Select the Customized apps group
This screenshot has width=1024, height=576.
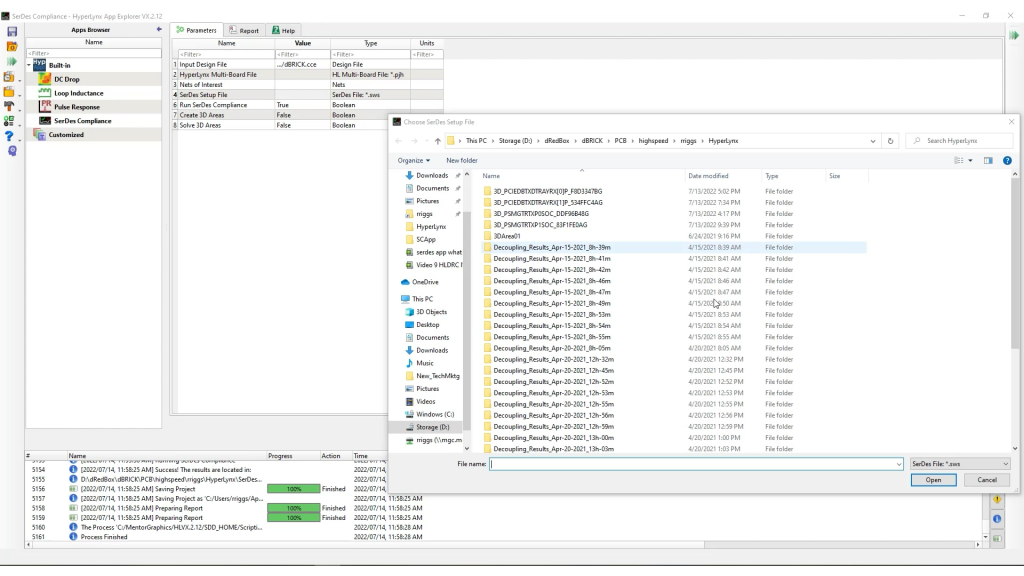66,135
